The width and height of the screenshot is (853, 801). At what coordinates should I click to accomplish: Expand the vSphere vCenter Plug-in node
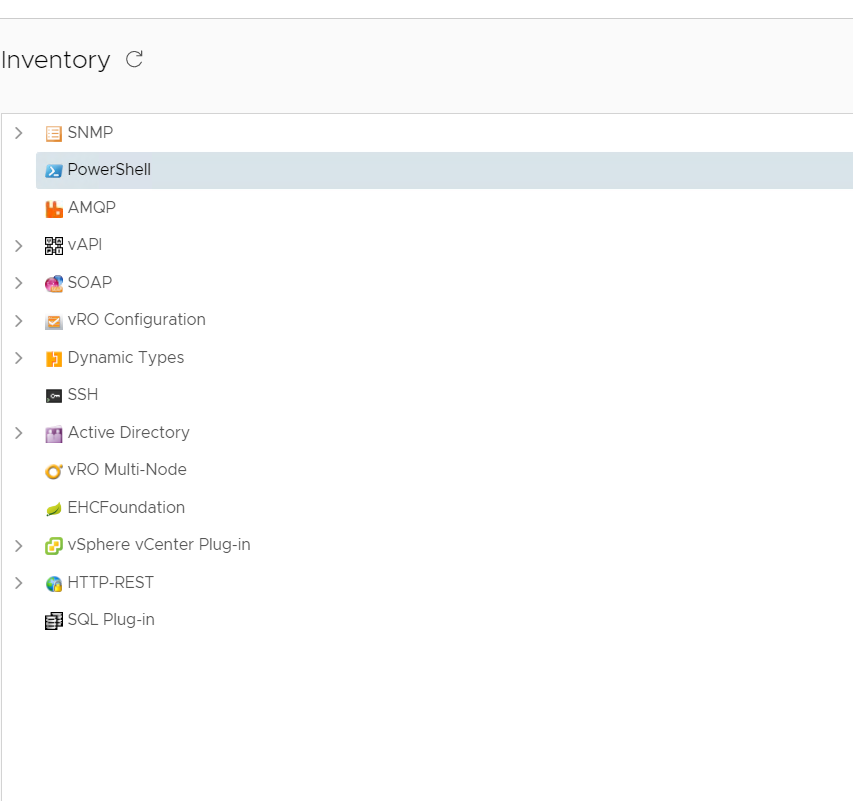click(x=18, y=545)
